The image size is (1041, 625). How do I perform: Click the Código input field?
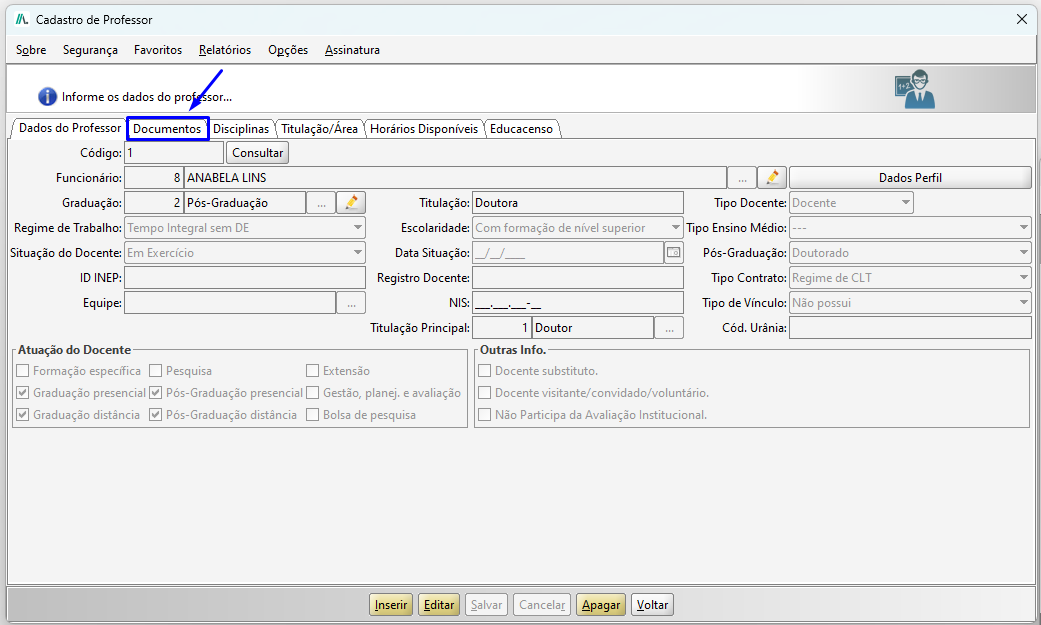tap(174, 153)
